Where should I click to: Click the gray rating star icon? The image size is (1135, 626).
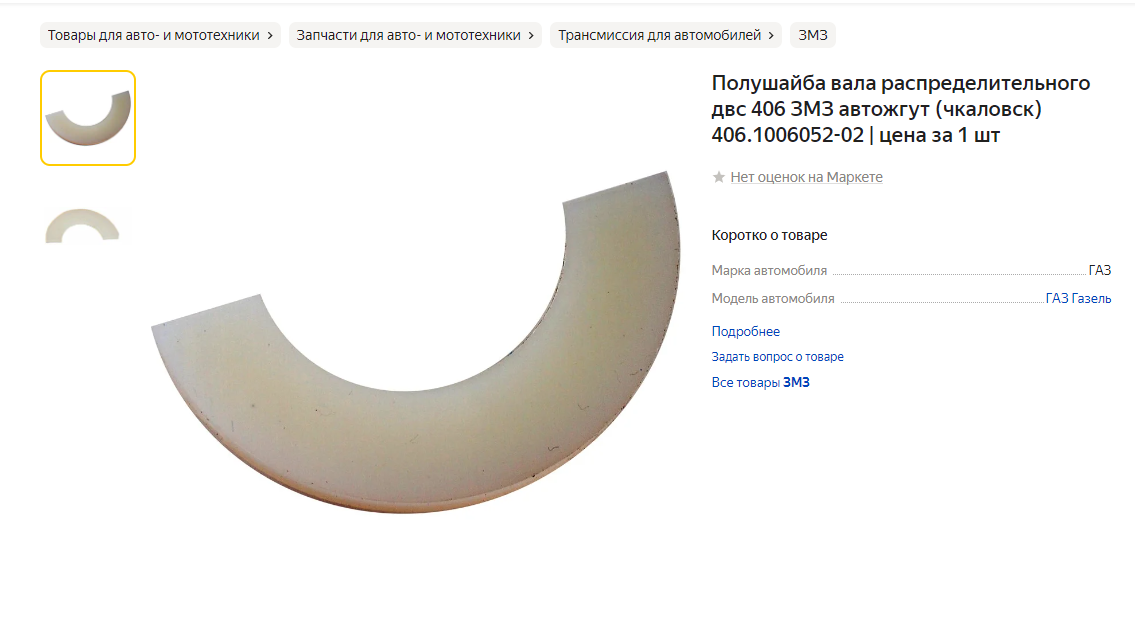click(x=719, y=177)
